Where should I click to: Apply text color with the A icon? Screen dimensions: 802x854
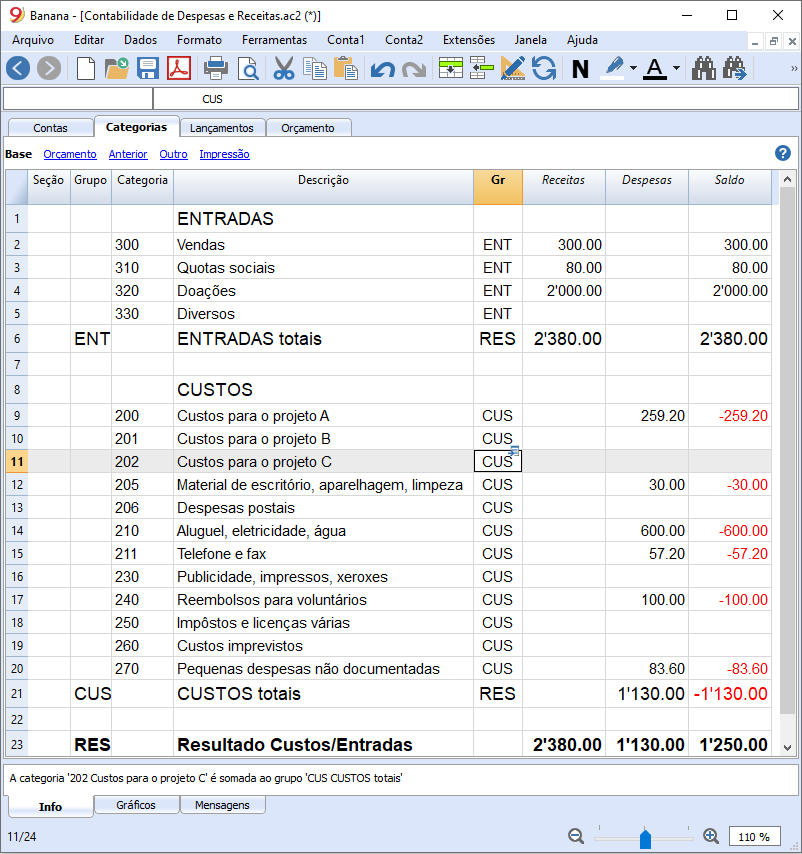click(655, 69)
